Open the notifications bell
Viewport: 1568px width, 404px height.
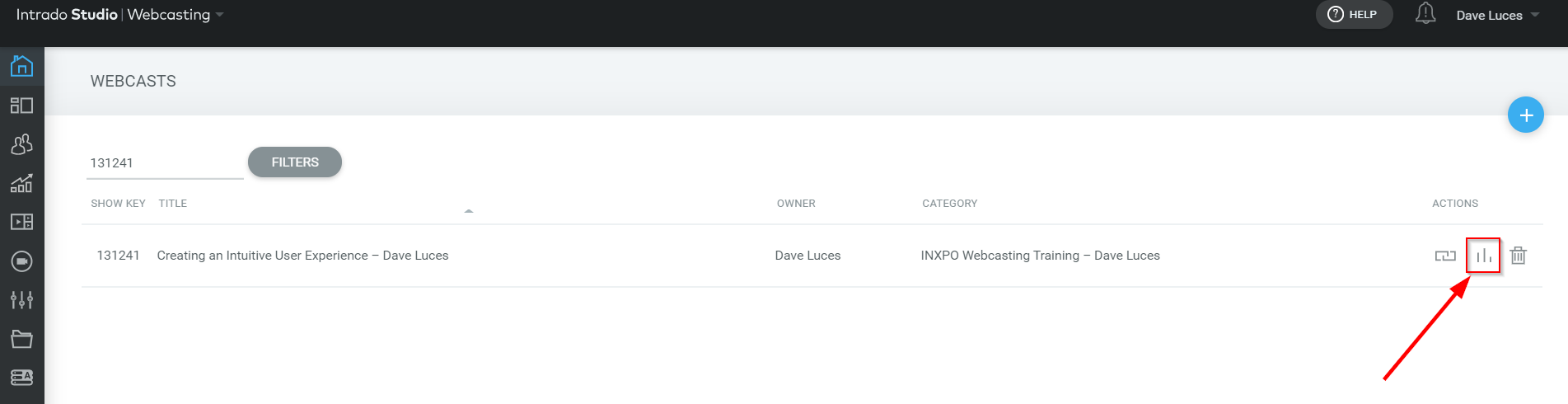coord(1425,14)
